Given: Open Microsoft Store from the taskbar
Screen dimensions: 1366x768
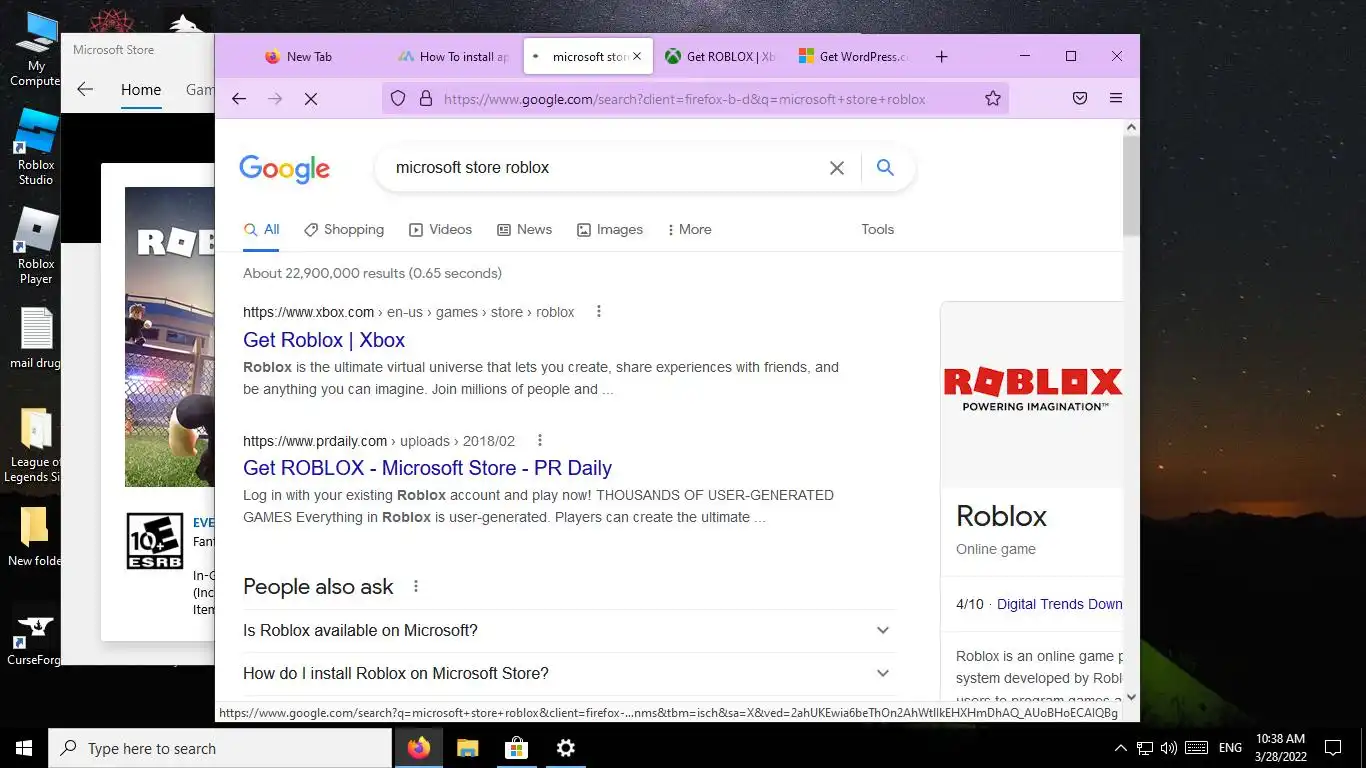Looking at the screenshot, I should (517, 748).
